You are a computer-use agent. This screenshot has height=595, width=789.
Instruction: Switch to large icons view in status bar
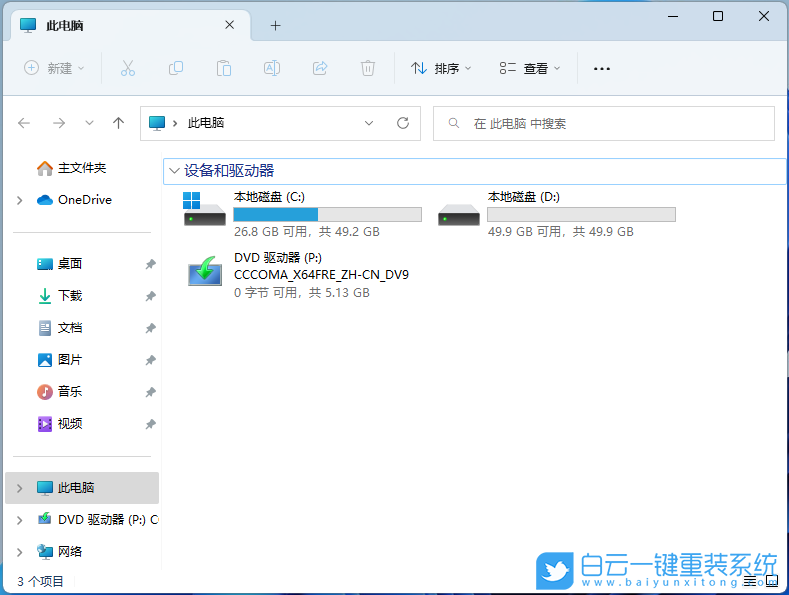tap(772, 581)
